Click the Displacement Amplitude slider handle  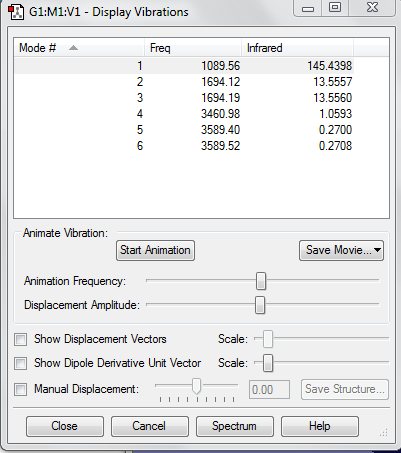click(260, 305)
